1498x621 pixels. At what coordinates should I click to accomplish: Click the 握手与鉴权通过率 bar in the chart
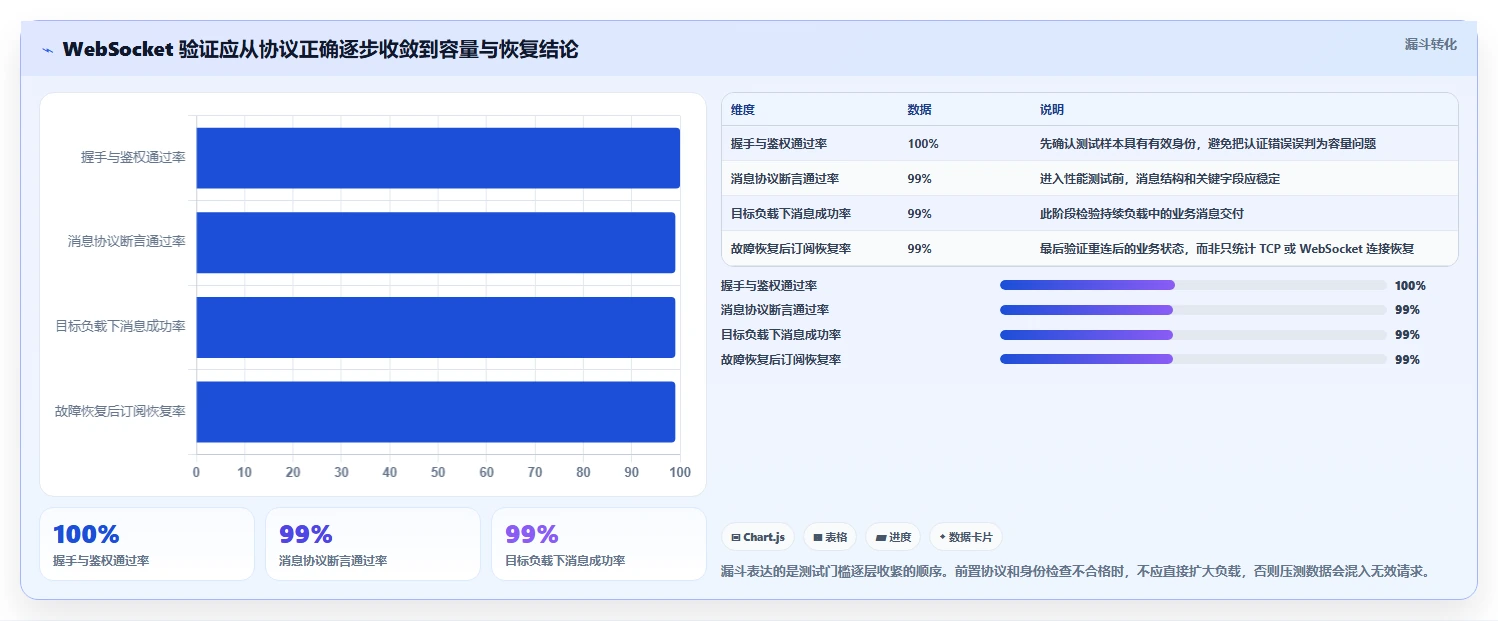438,158
